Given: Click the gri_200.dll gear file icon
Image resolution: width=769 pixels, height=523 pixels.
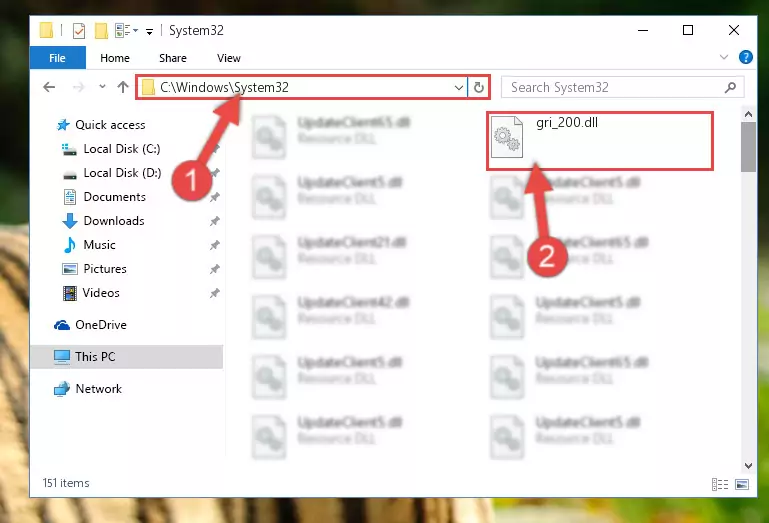Looking at the screenshot, I should coord(507,136).
